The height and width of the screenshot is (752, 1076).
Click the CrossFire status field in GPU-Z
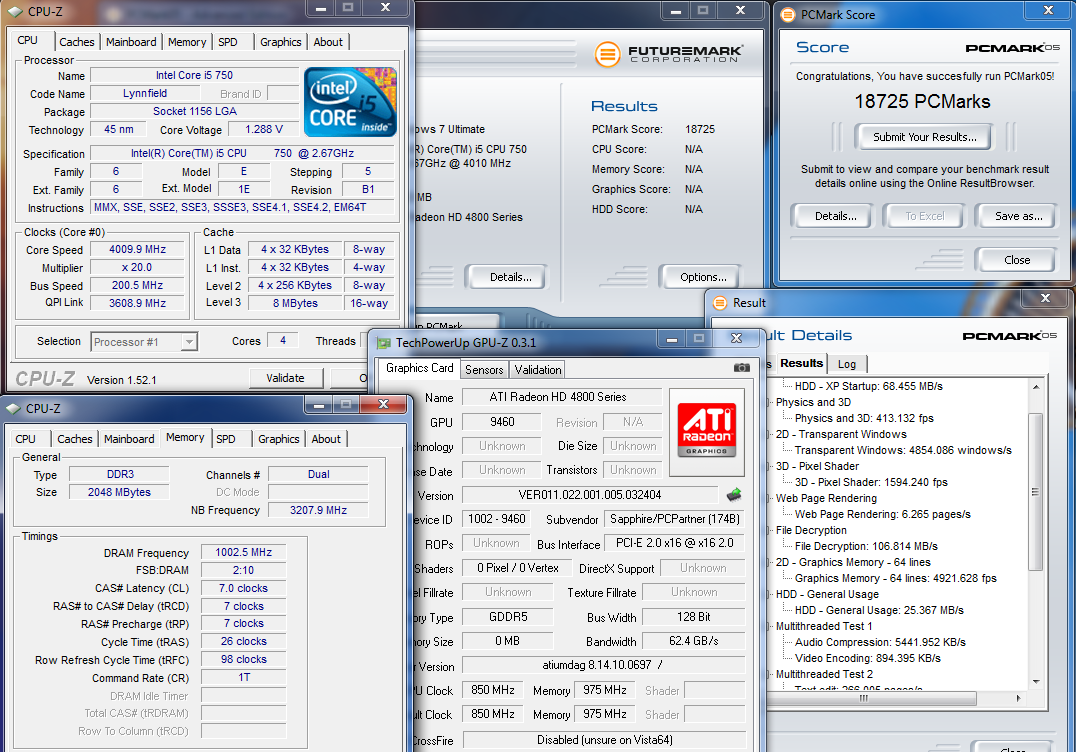pyautogui.click(x=604, y=740)
